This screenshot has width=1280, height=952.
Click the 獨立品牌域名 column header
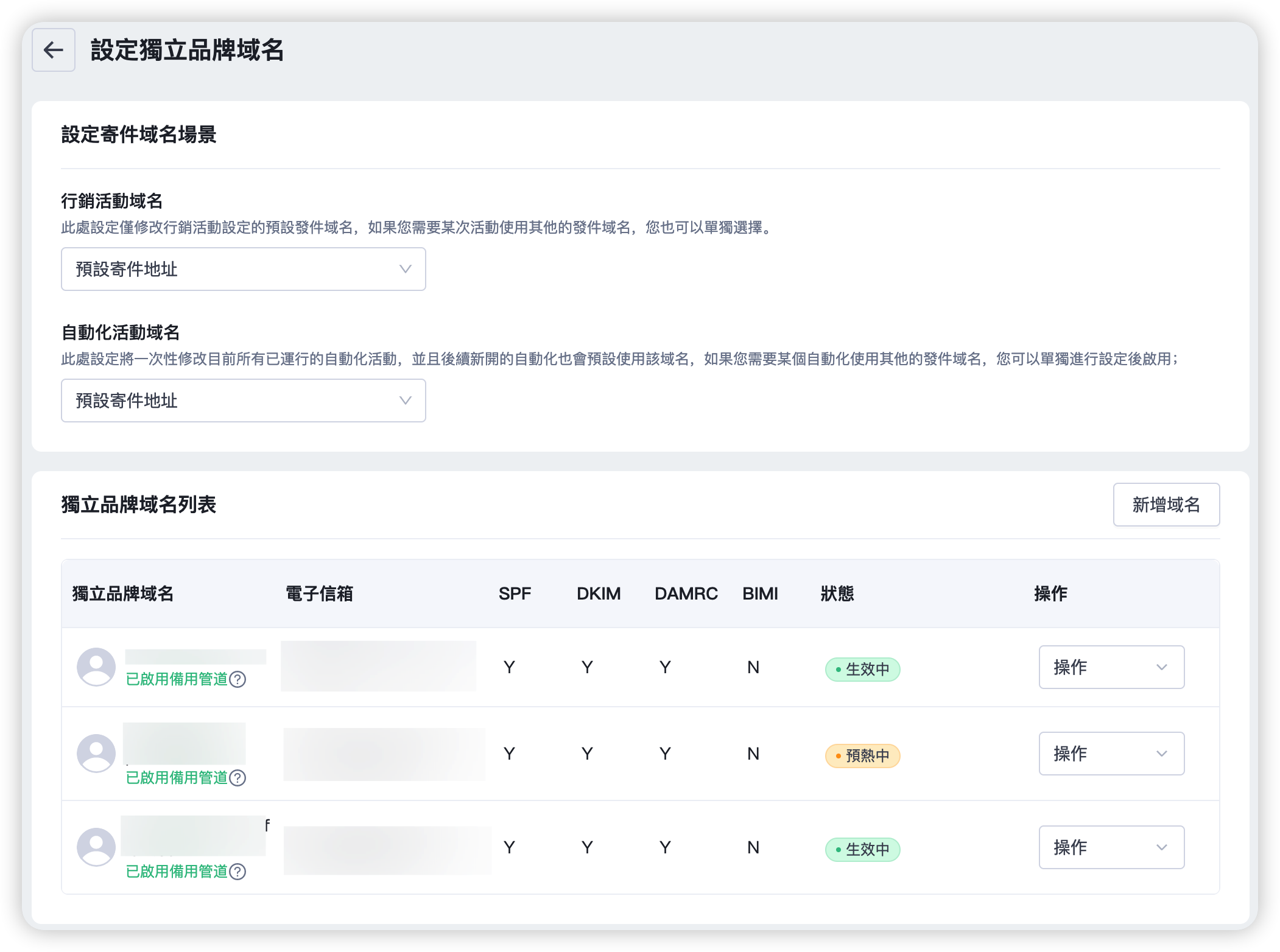tap(121, 593)
